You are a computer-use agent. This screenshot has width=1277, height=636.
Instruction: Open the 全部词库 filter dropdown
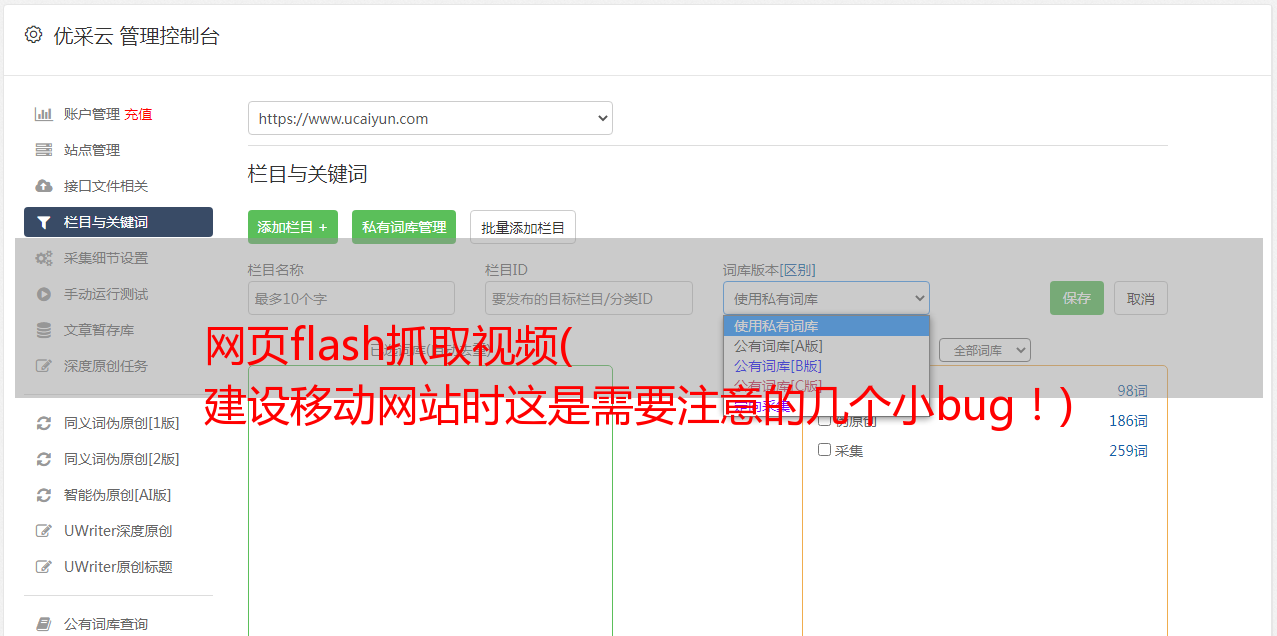[x=985, y=350]
